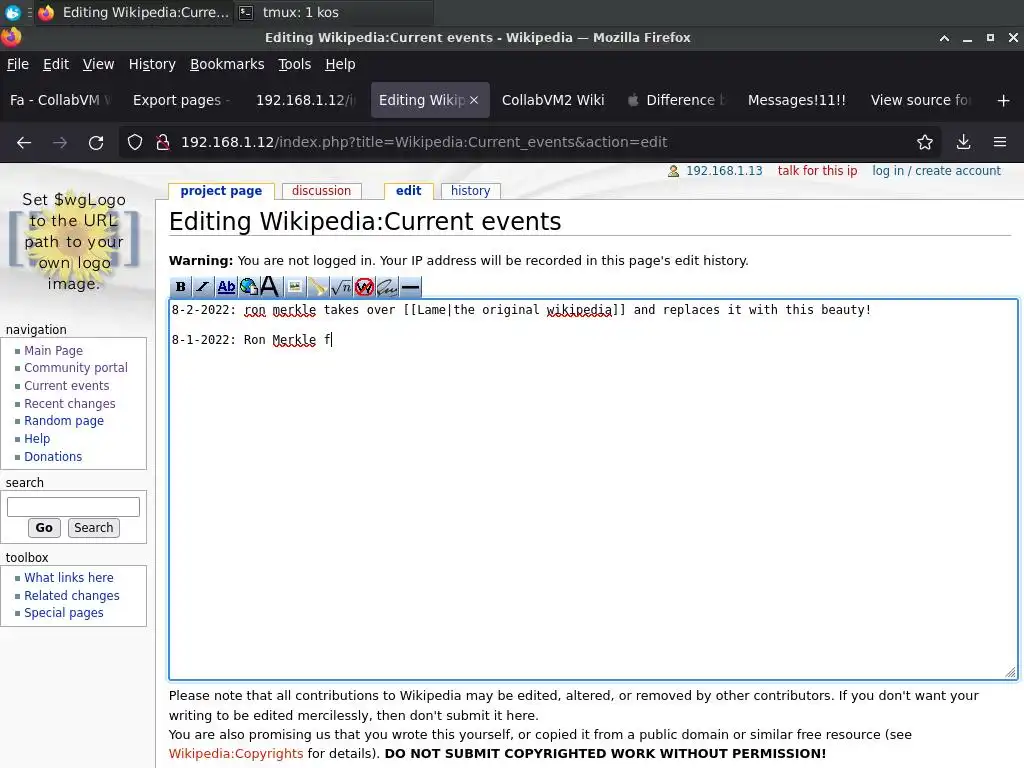The width and height of the screenshot is (1024, 768).
Task: Click the user avatar icon beside 192.168.1.13
Action: (673, 171)
